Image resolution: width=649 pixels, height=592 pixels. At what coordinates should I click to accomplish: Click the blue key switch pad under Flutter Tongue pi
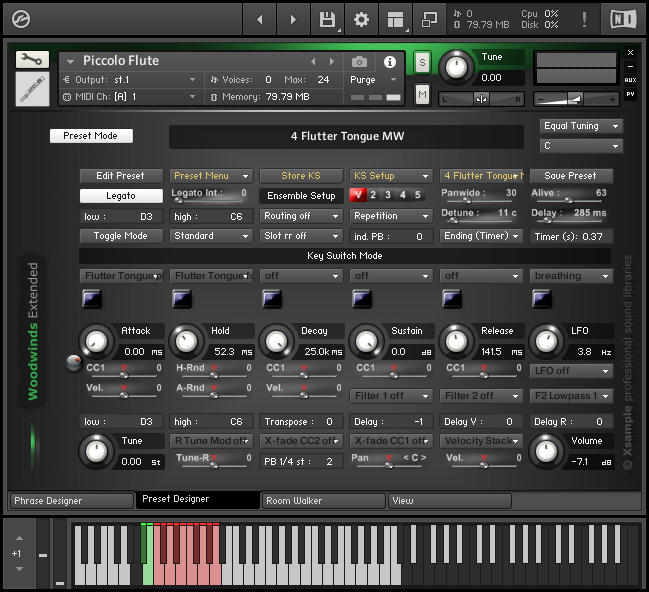(x=91, y=298)
